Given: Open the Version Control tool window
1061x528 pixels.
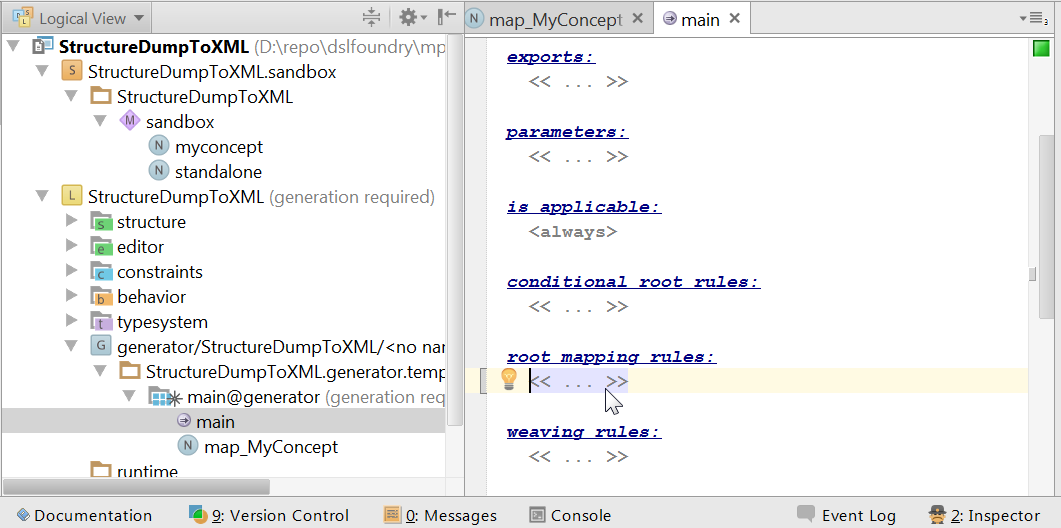Looking at the screenshot, I should pyautogui.click(x=269, y=516).
